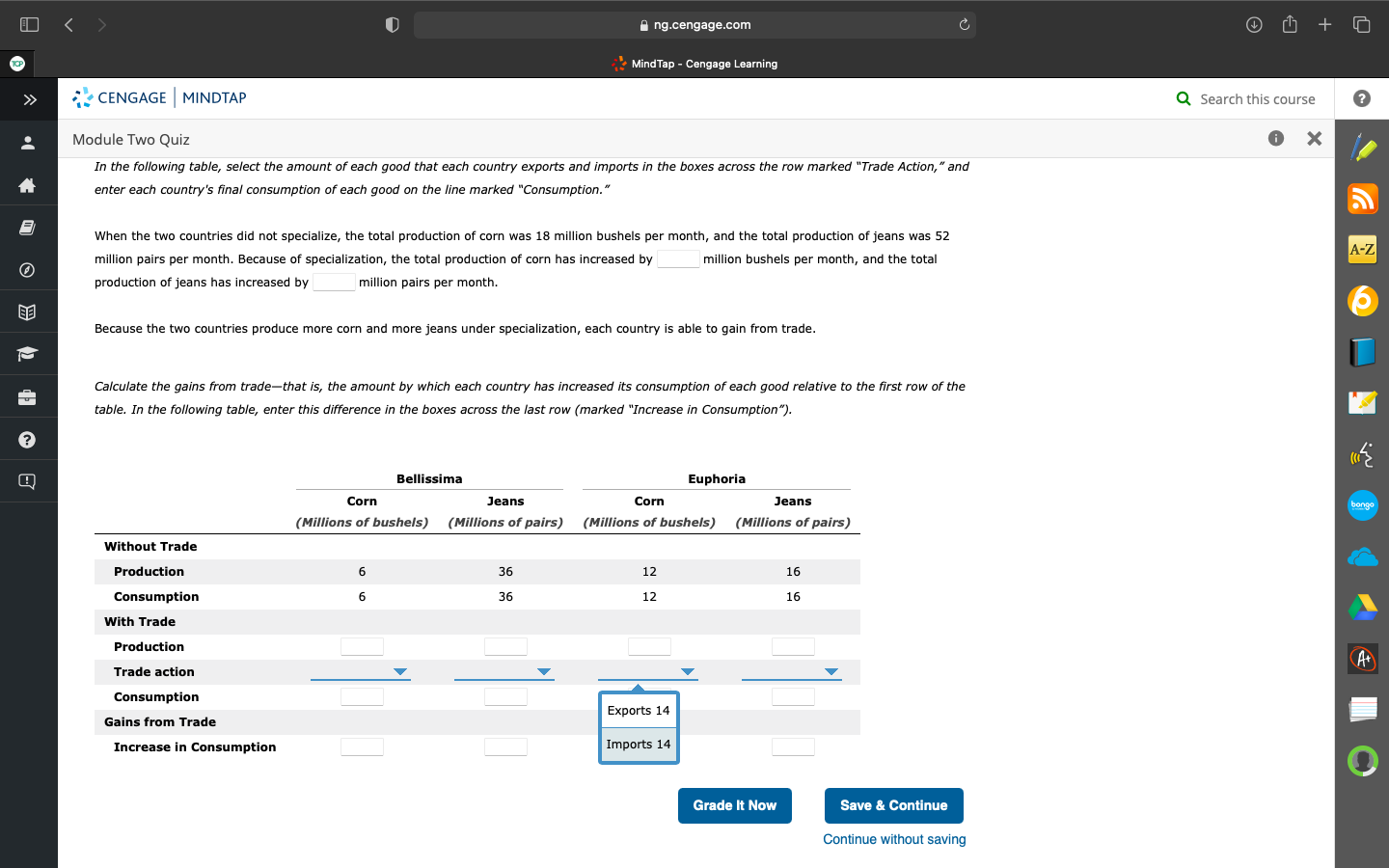Open a new browser tab
Image resolution: width=1389 pixels, height=868 pixels.
pos(1325,25)
